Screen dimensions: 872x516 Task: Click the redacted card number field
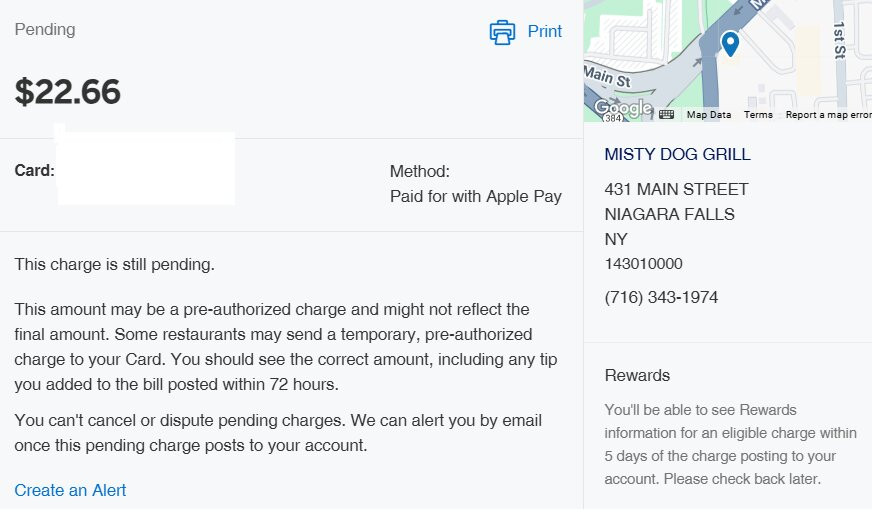(x=146, y=168)
